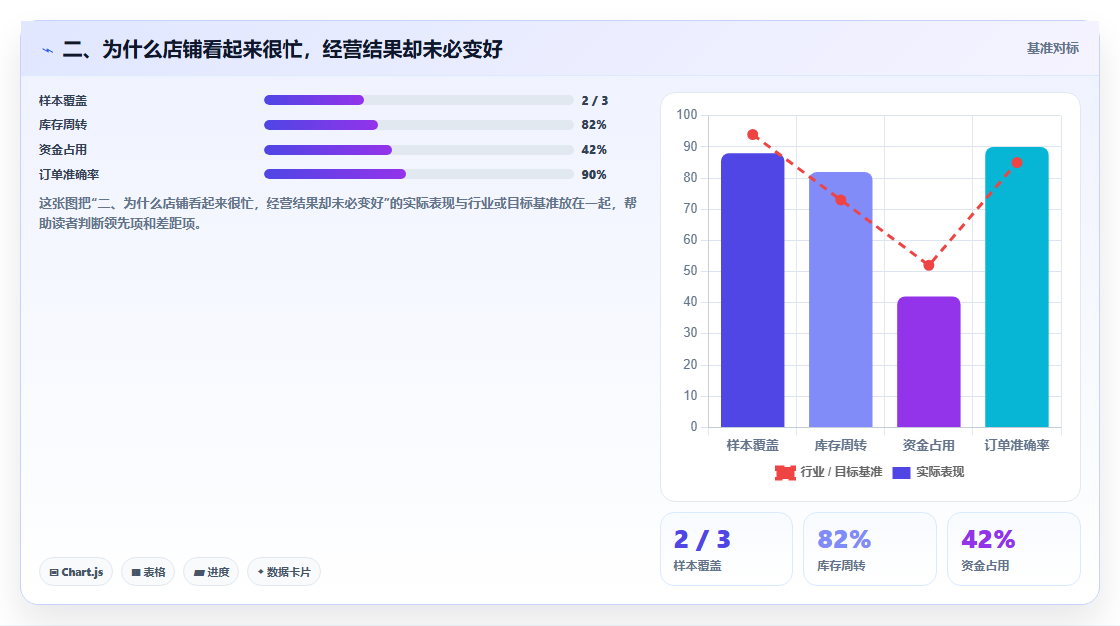The height and width of the screenshot is (626, 1120).
Task: Click the light purple 库存周转 chart bar
Action: click(x=841, y=299)
